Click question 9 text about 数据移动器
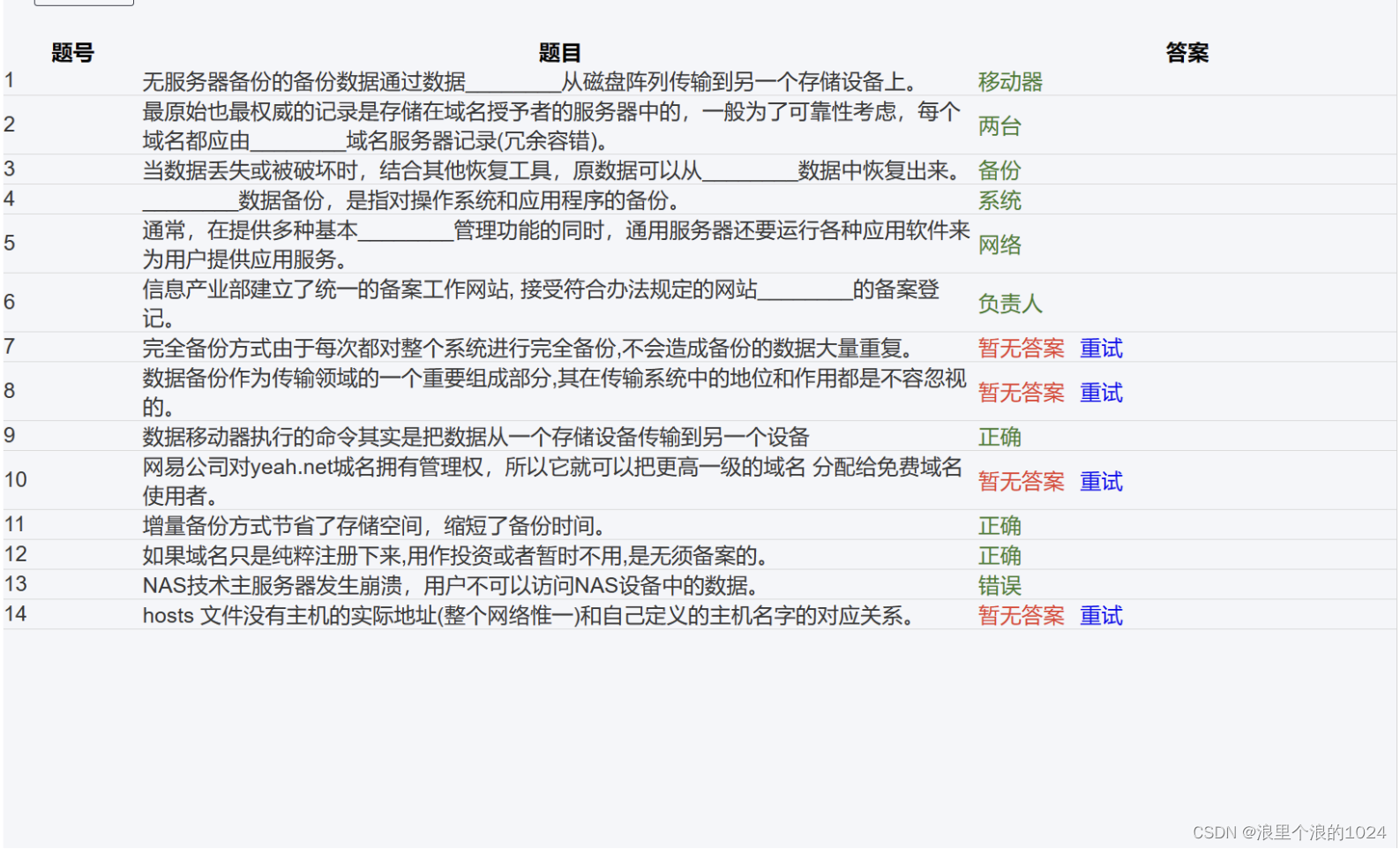Screen dimensions: 1400x849 476,437
